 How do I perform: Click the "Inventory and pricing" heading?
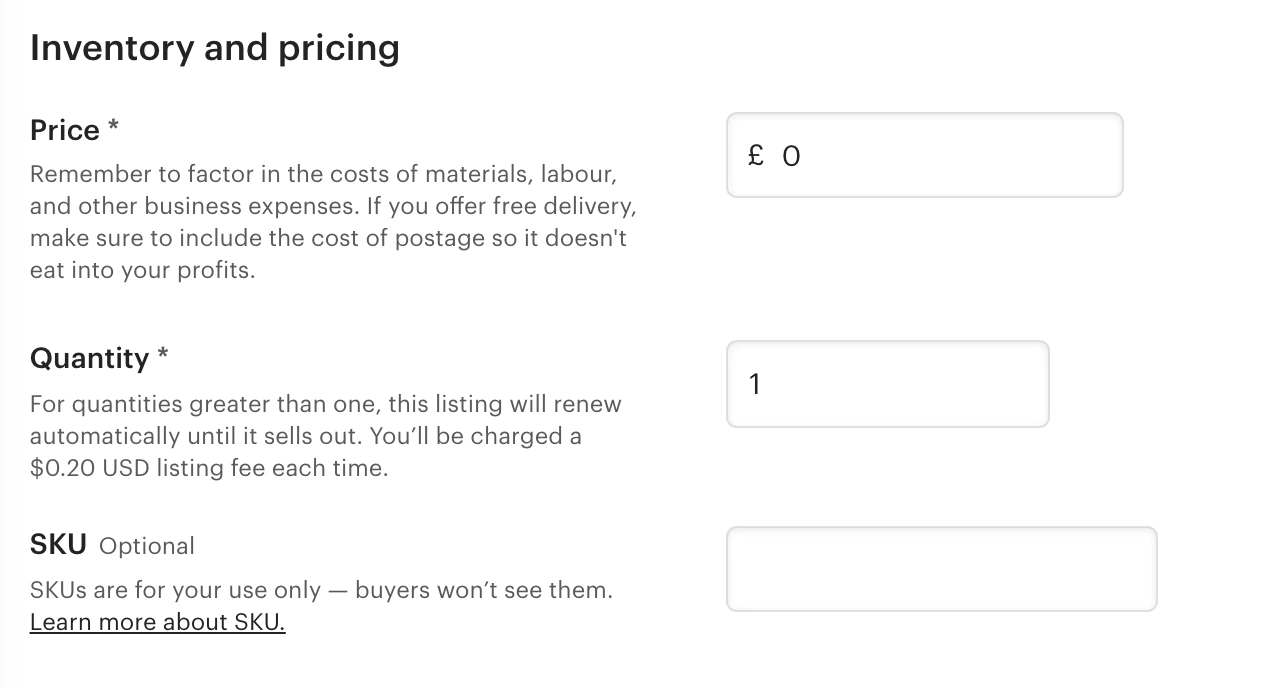point(214,48)
